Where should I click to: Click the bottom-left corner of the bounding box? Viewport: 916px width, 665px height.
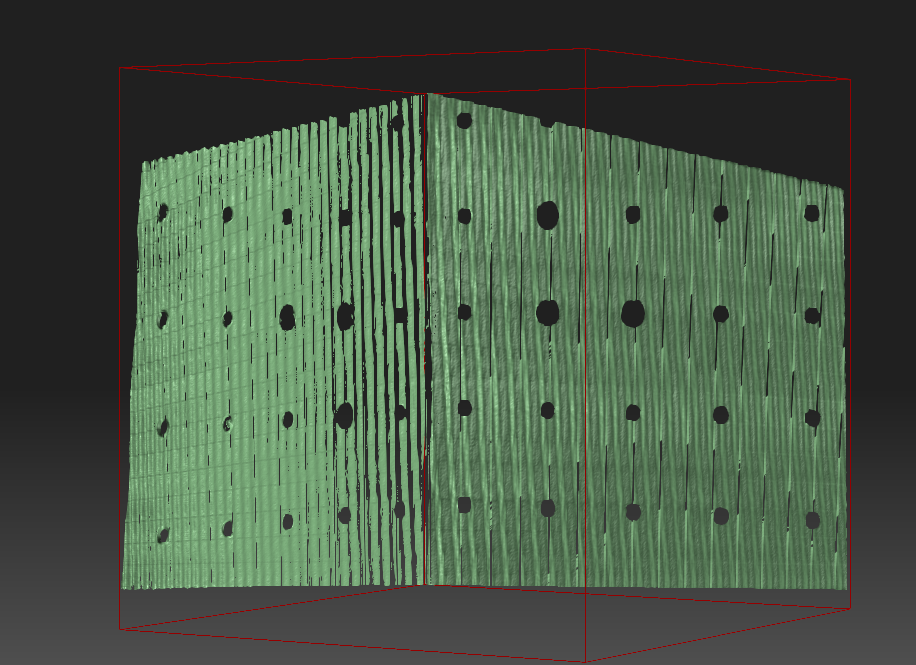[x=120, y=629]
